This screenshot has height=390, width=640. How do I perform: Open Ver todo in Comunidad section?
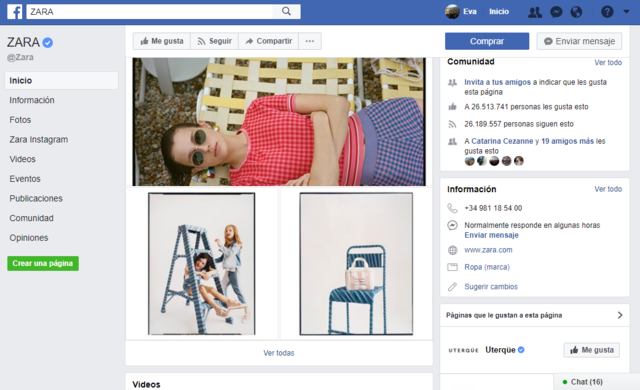pyautogui.click(x=608, y=62)
